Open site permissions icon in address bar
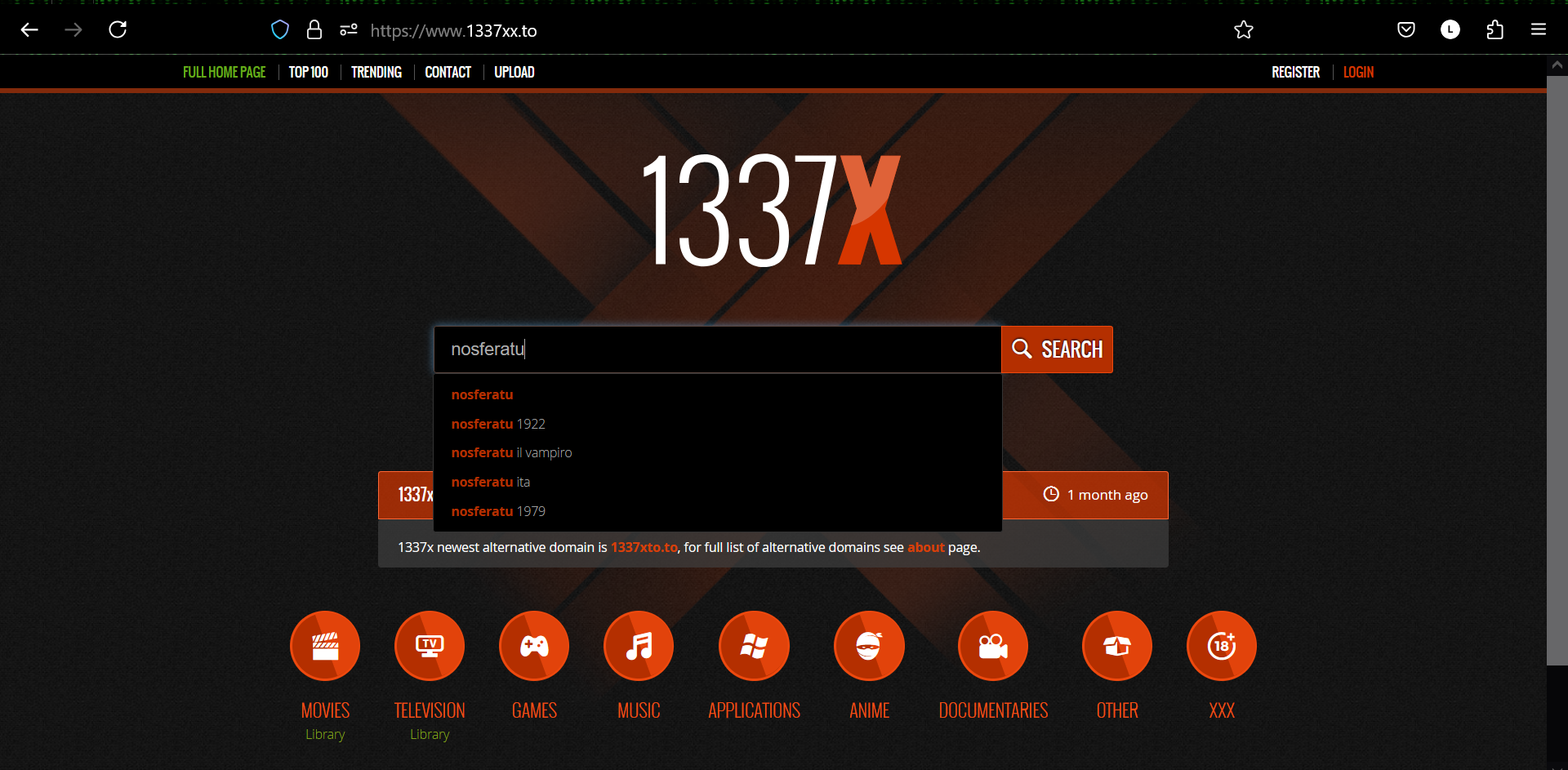 [349, 30]
